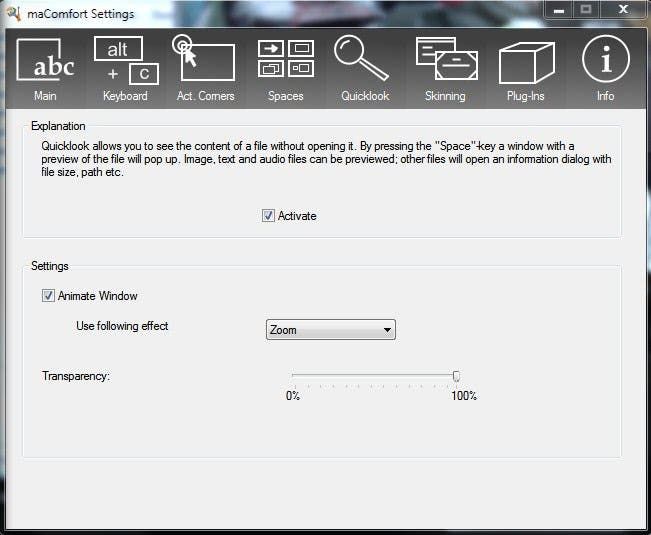
Task: Click the maComfort app icon in title bar
Action: 13,13
